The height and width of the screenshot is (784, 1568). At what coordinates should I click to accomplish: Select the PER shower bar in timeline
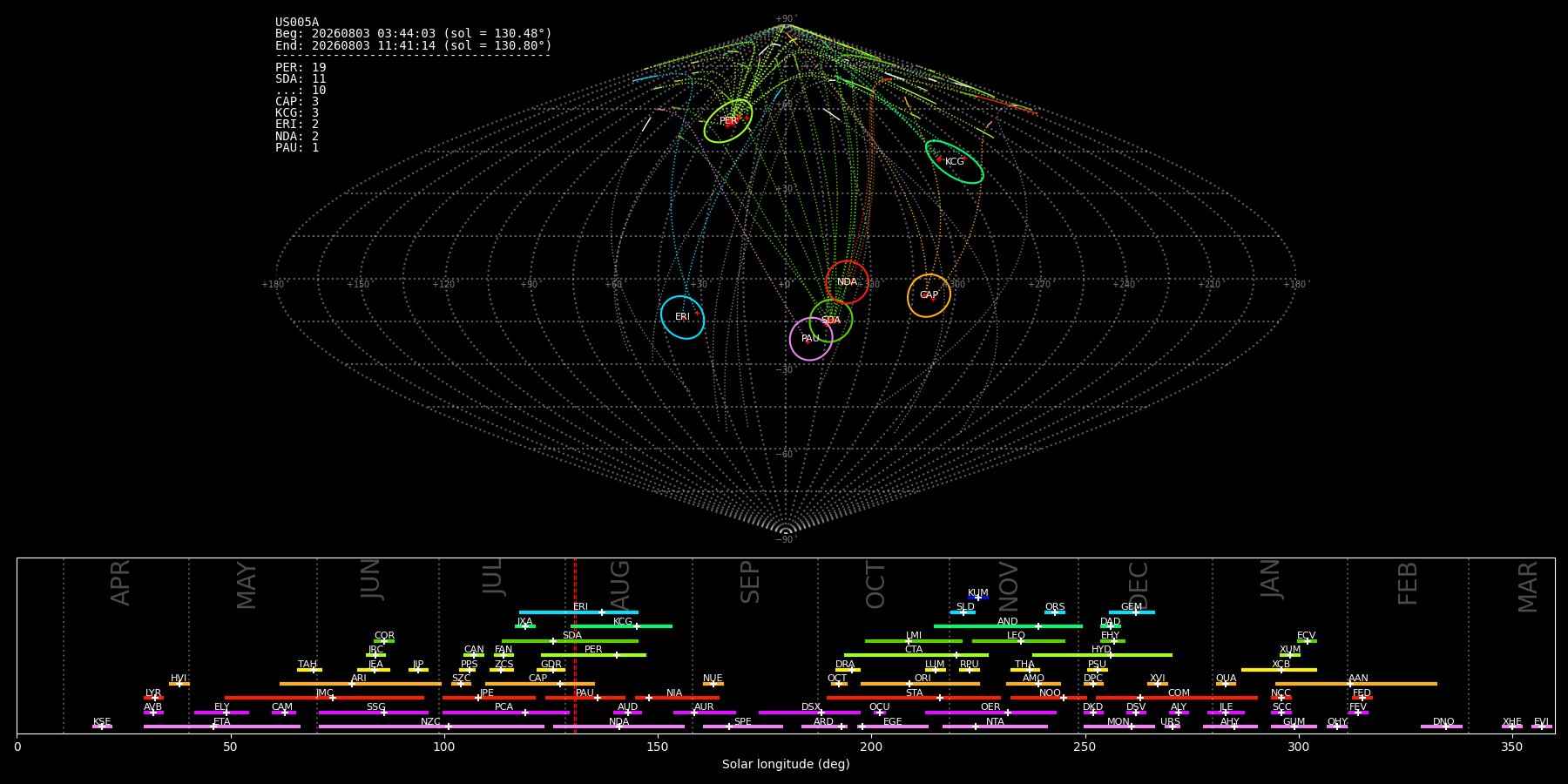tap(593, 655)
